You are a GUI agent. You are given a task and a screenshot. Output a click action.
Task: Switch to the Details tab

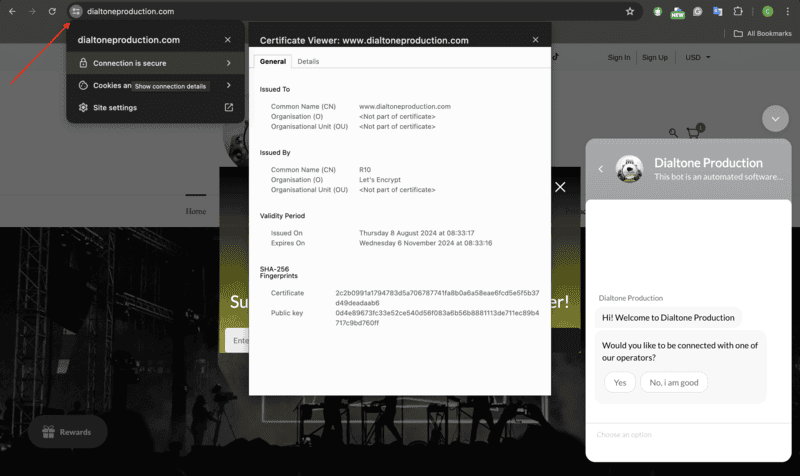point(308,62)
